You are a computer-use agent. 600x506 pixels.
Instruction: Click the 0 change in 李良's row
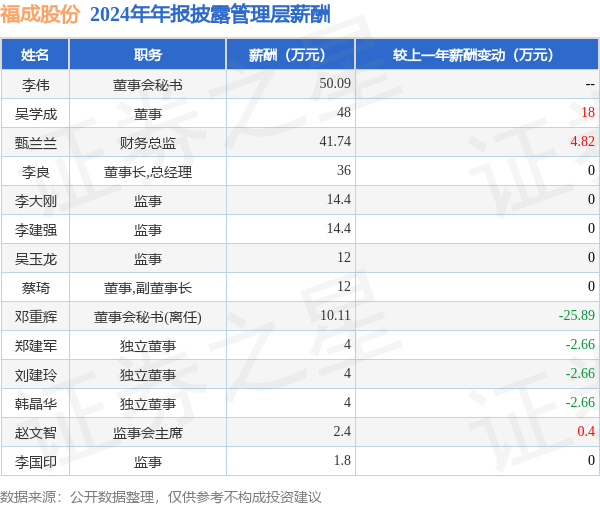click(x=591, y=170)
